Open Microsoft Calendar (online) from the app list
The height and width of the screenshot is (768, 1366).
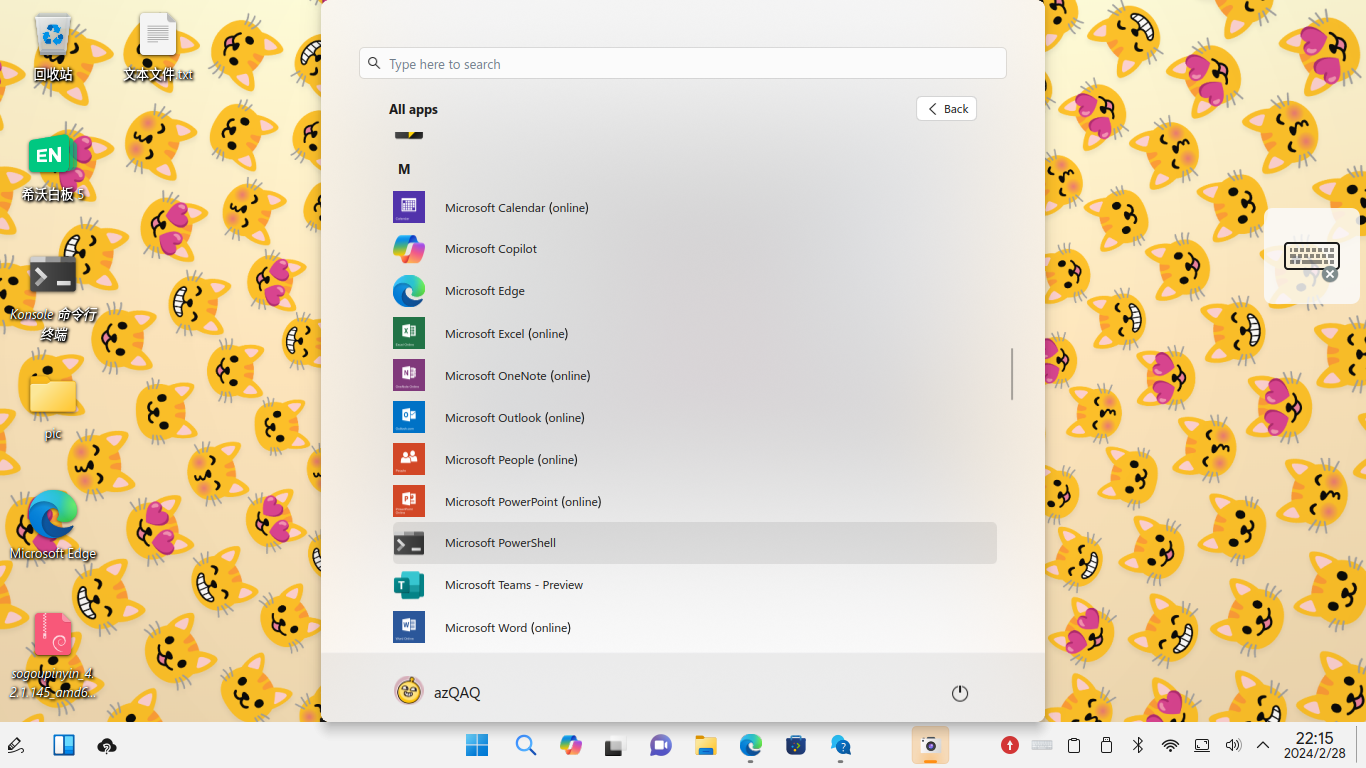click(695, 207)
